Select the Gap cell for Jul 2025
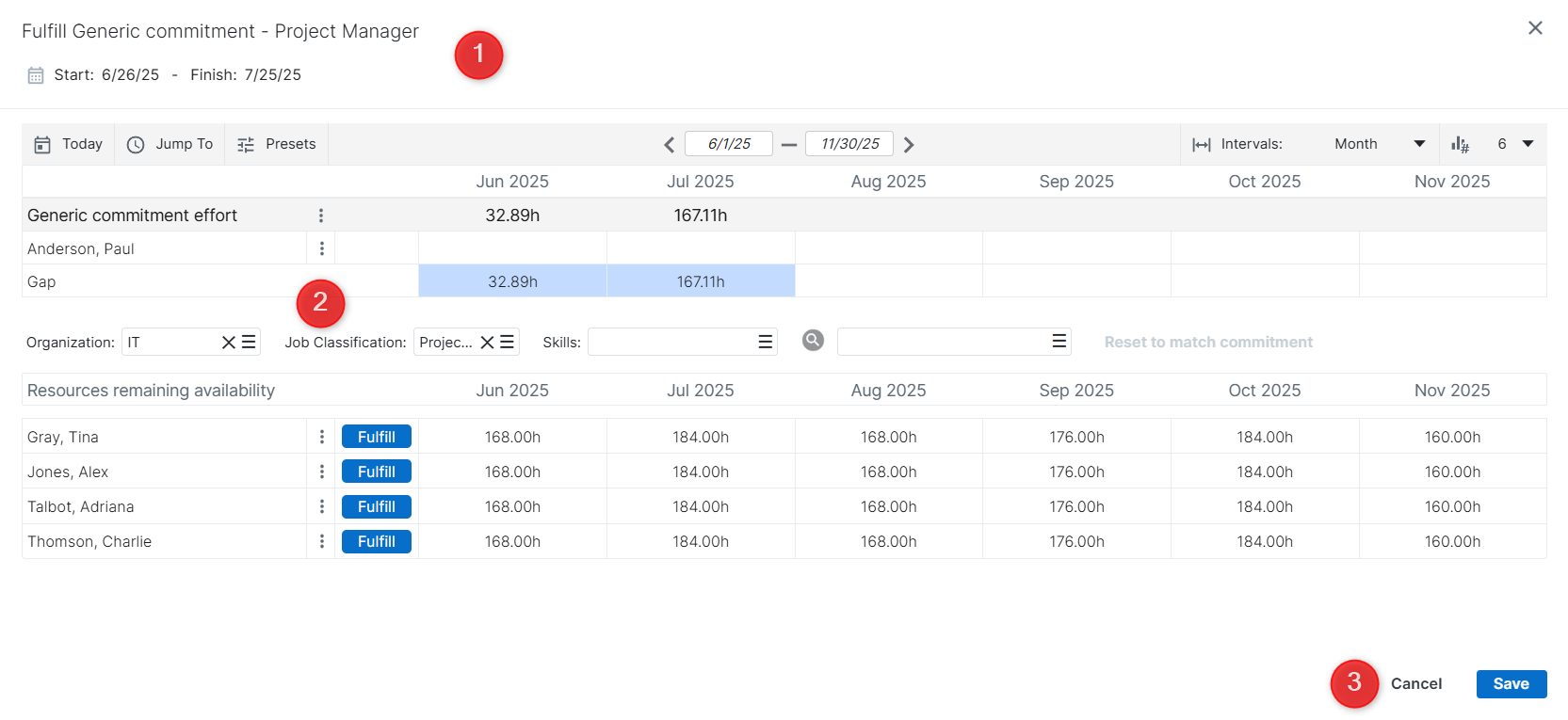The height and width of the screenshot is (720, 1568). point(701,281)
